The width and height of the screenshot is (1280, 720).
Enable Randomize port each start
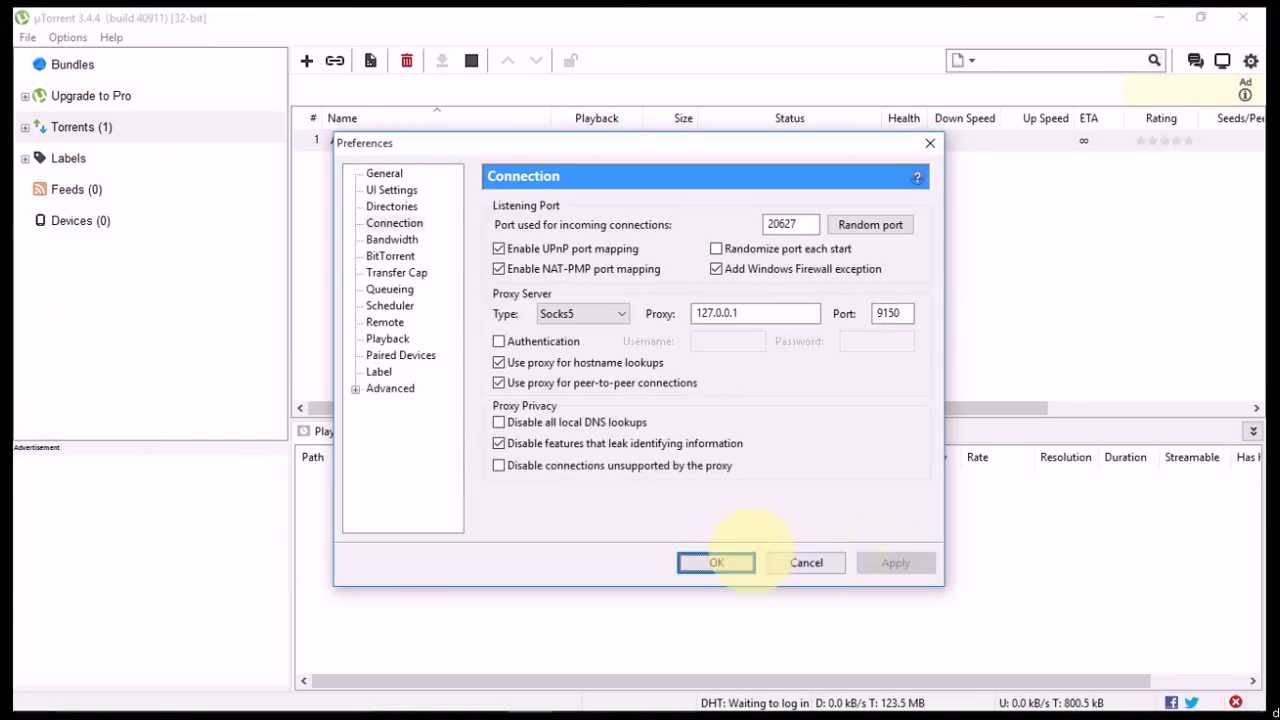coord(716,249)
